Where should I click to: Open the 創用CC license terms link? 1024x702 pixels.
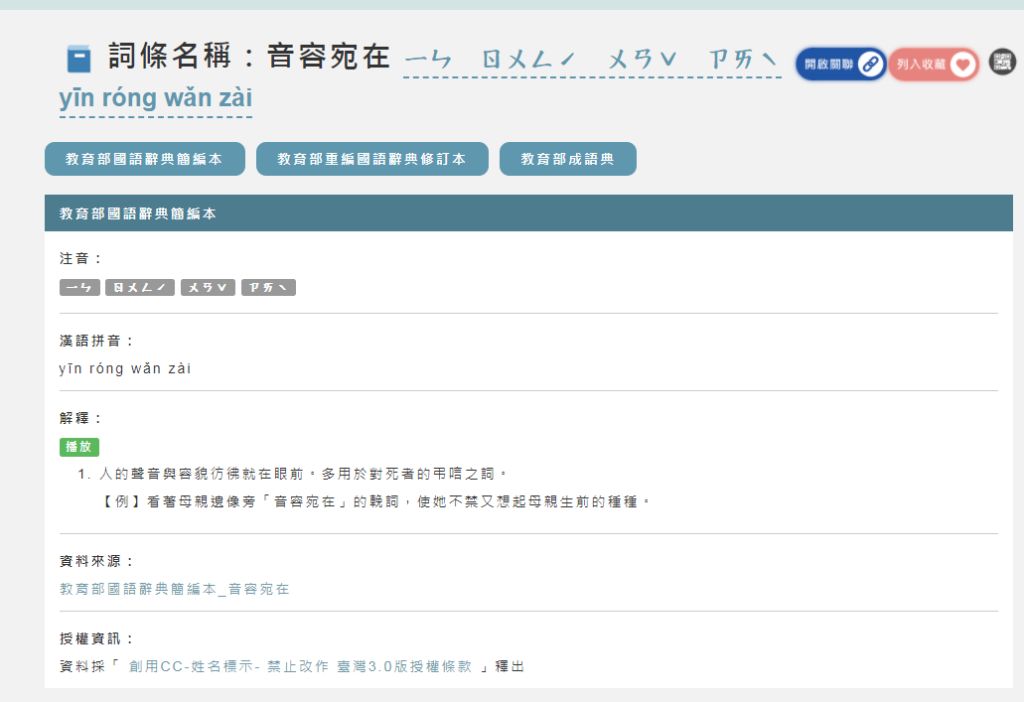coord(300,666)
